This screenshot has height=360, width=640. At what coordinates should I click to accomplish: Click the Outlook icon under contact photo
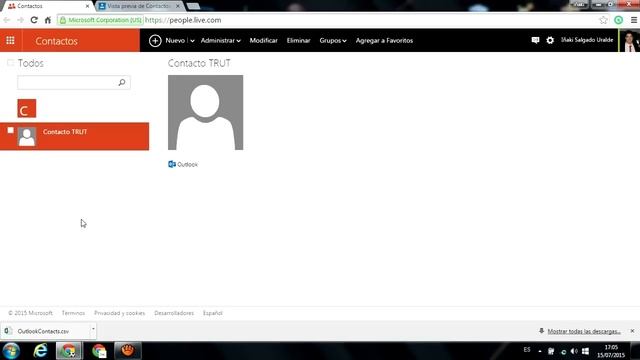coord(172,164)
